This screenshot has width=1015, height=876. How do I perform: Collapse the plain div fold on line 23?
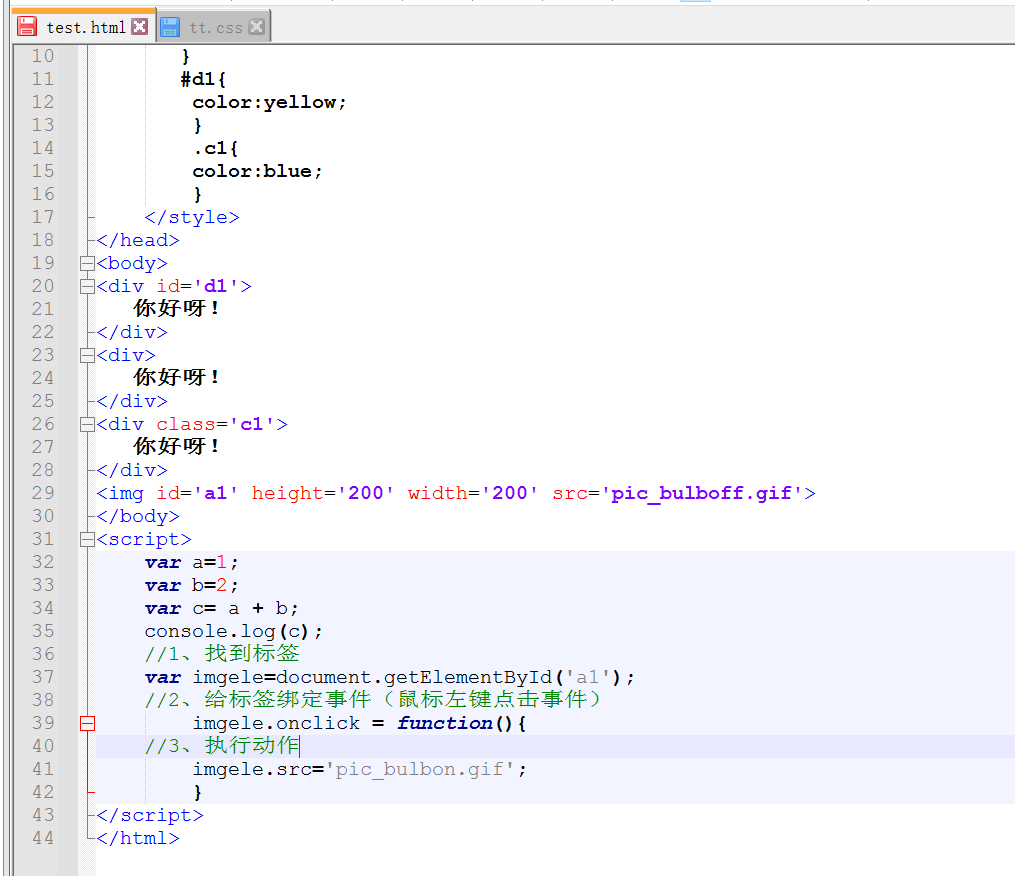pos(87,355)
